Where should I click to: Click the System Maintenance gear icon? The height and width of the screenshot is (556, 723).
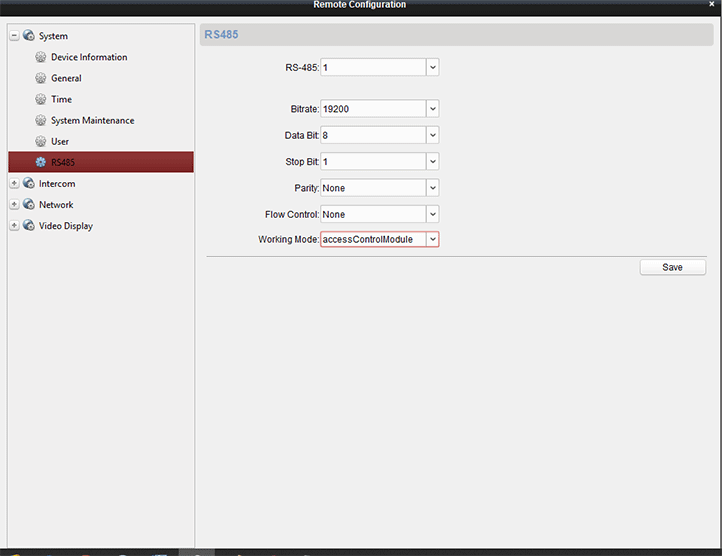click(x=41, y=120)
